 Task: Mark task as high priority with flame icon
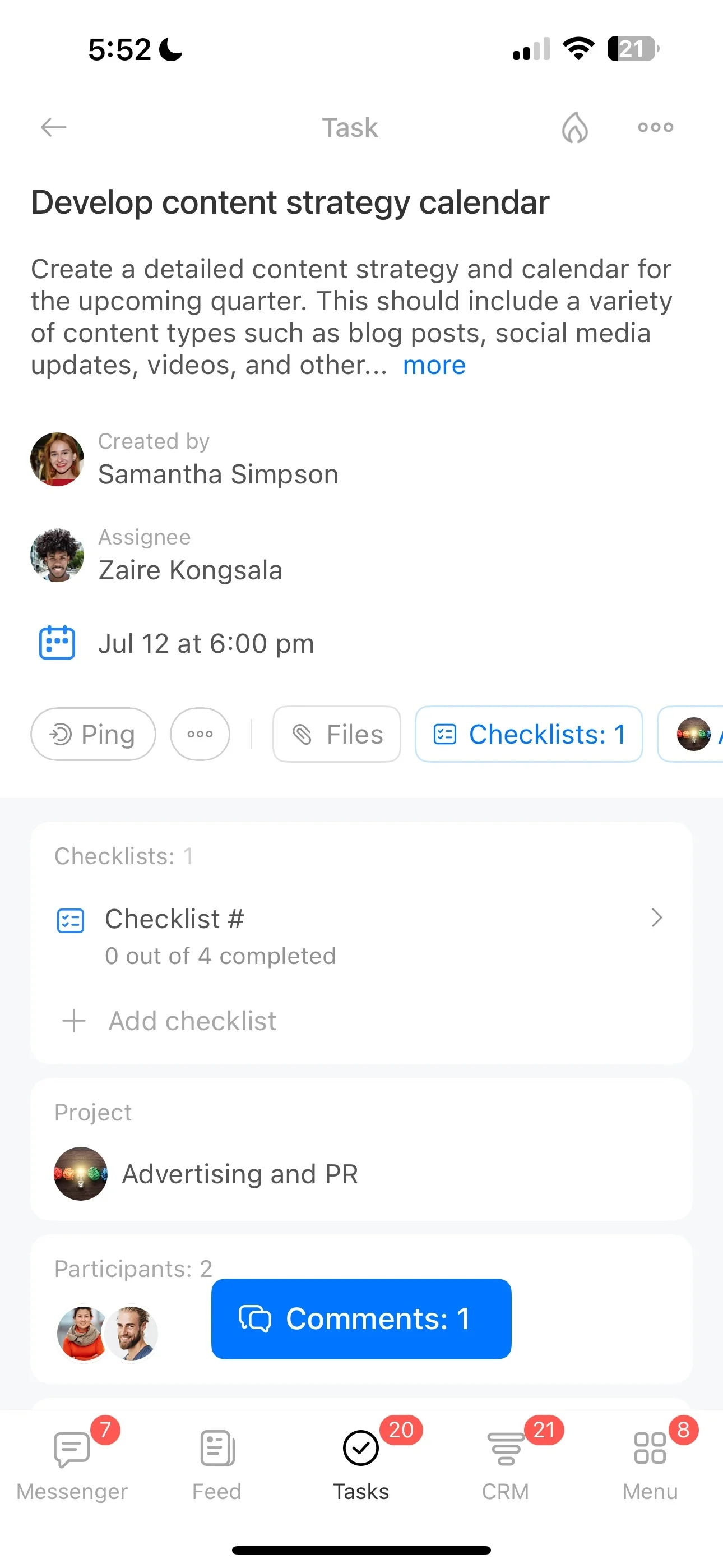coord(574,127)
